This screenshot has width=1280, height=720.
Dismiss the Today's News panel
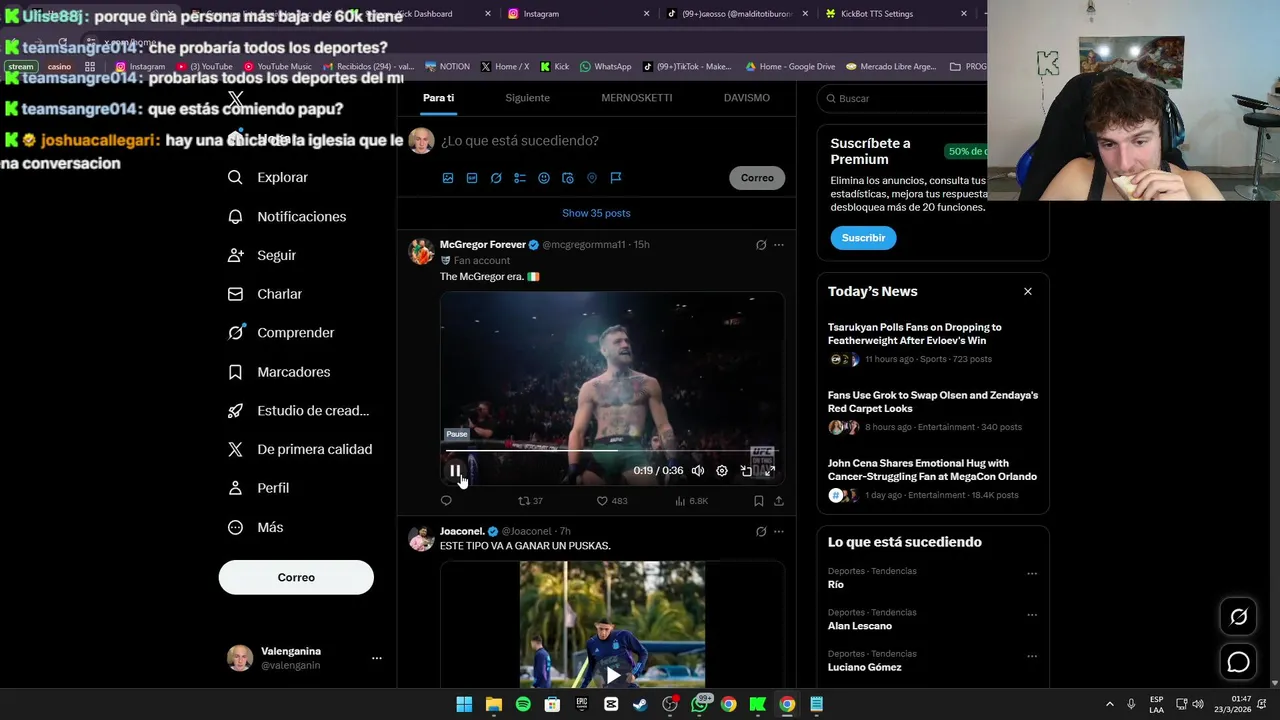(x=1028, y=291)
